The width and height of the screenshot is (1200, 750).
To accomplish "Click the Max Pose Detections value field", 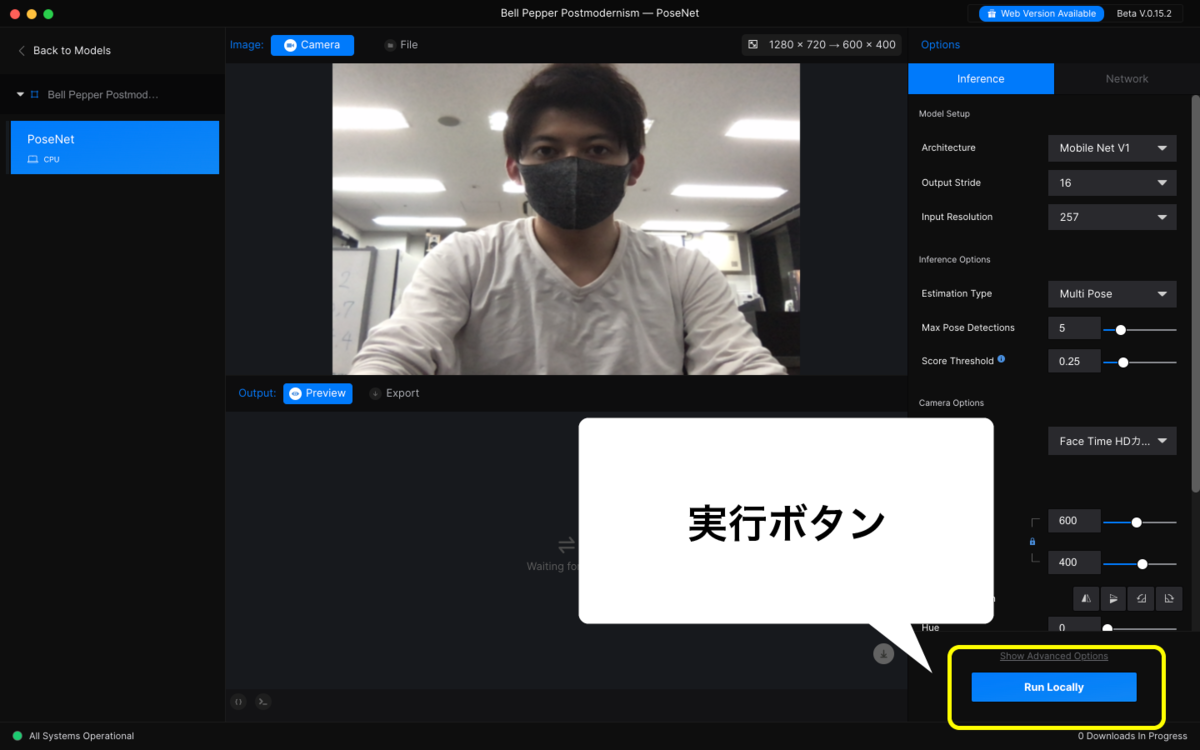I will [1073, 327].
